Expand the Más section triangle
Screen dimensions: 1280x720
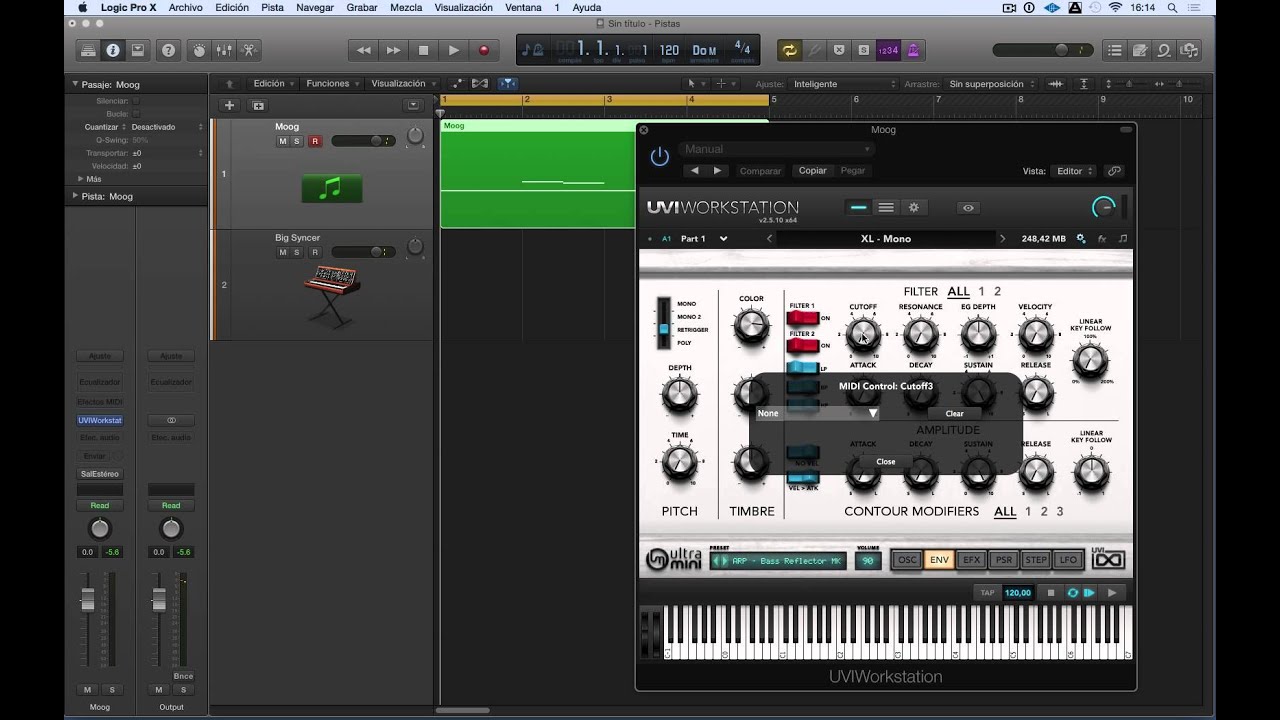coord(80,179)
